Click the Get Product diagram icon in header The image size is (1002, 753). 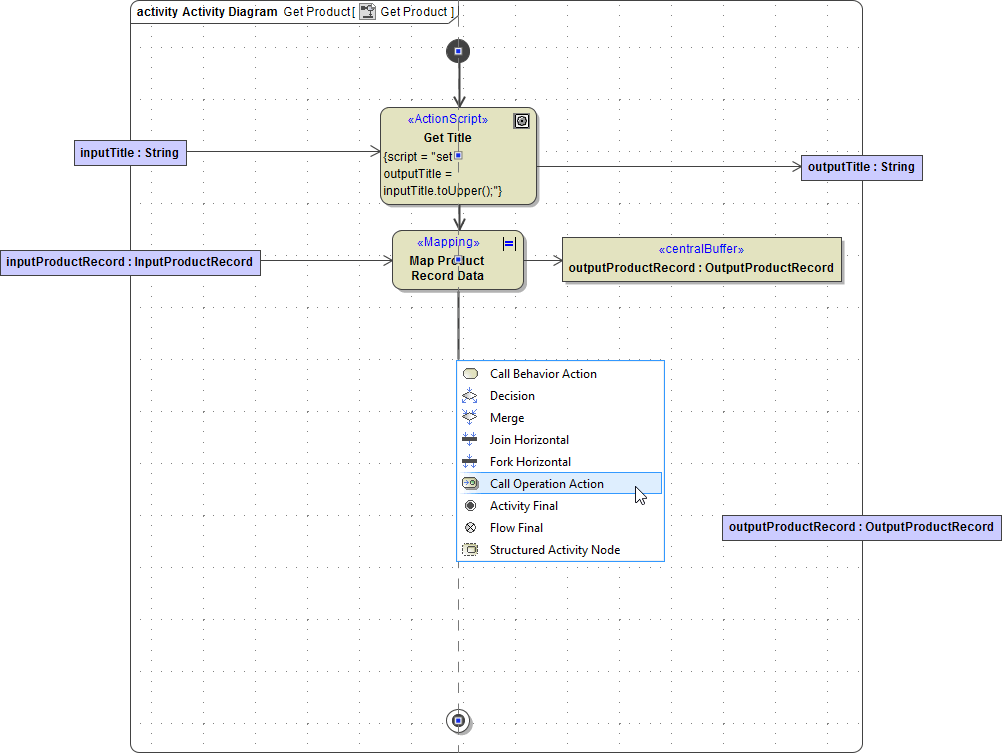(368, 12)
